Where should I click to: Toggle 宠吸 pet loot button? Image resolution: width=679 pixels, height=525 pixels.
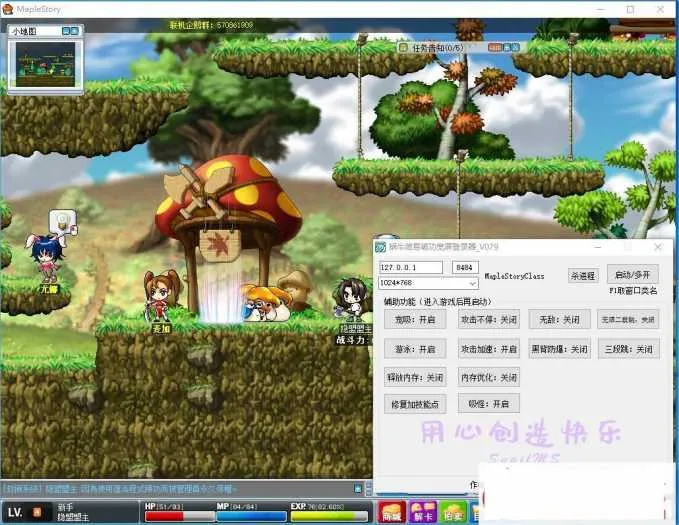click(x=415, y=320)
